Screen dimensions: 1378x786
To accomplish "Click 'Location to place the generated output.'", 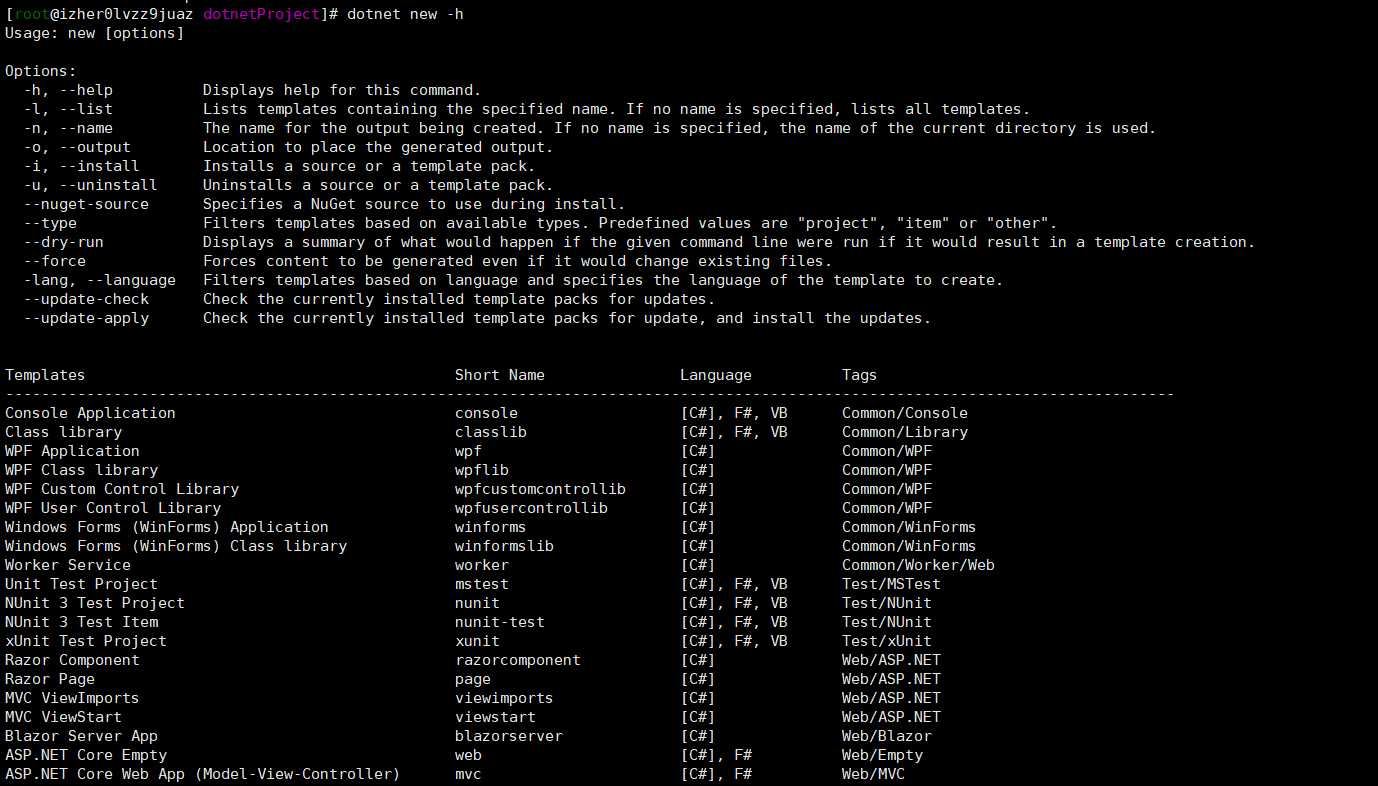I will click(x=378, y=147).
